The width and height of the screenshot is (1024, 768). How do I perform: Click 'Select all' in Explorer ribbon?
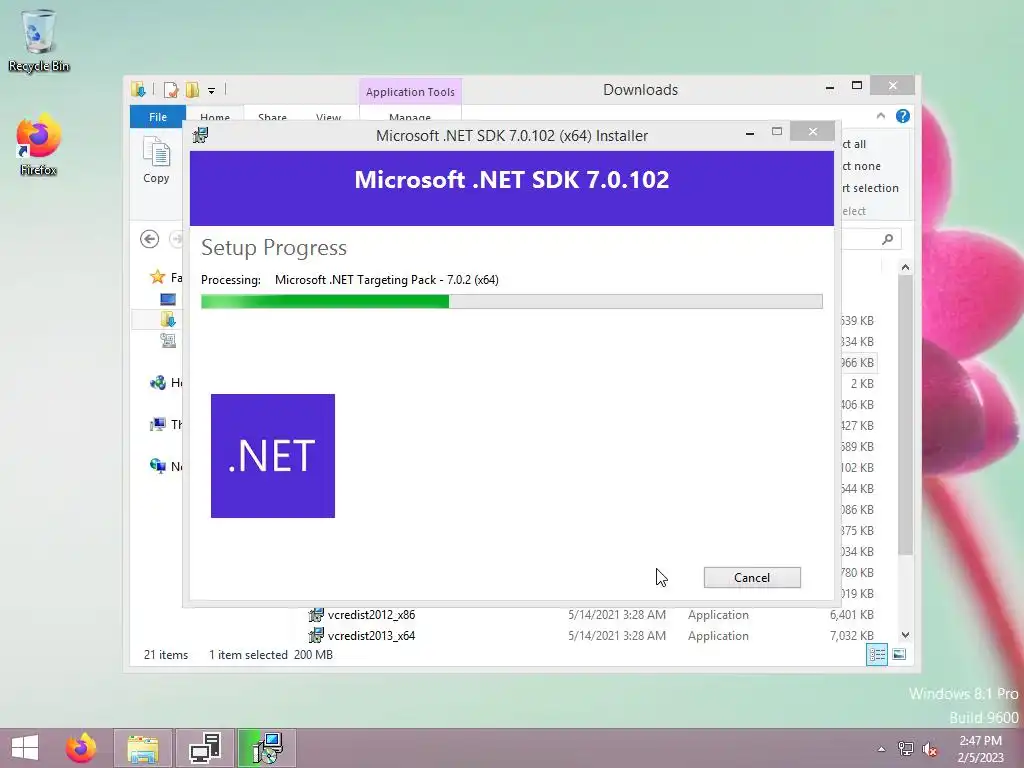coord(854,144)
